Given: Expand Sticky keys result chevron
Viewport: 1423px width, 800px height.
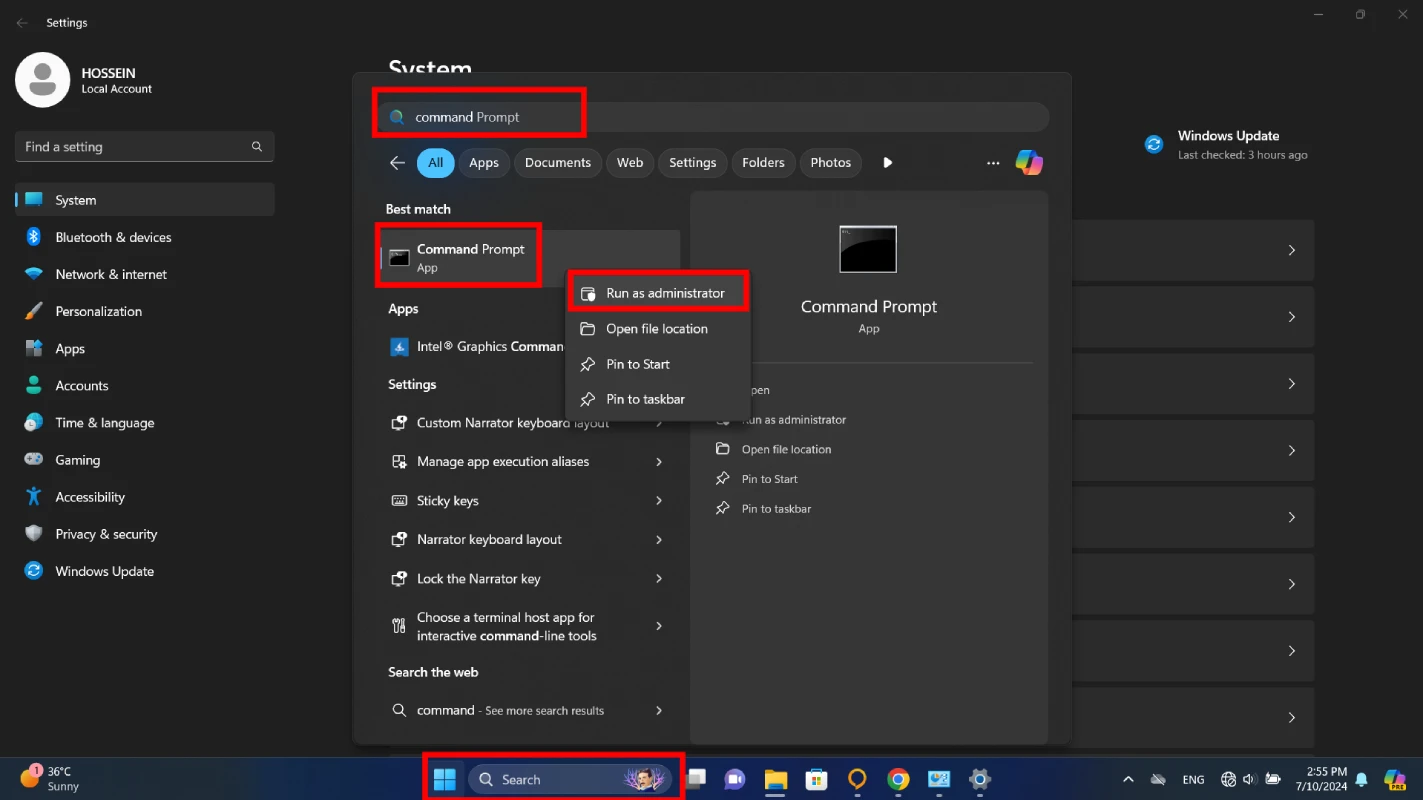Looking at the screenshot, I should 659,500.
